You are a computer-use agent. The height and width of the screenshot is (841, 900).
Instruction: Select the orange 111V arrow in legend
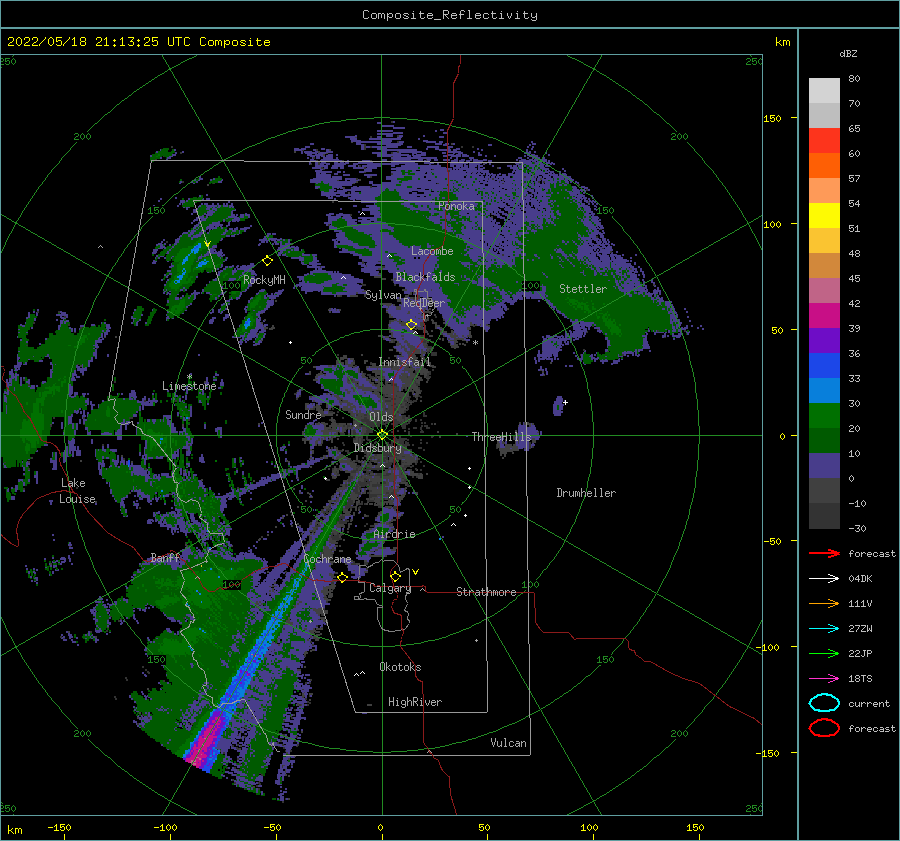coord(824,603)
